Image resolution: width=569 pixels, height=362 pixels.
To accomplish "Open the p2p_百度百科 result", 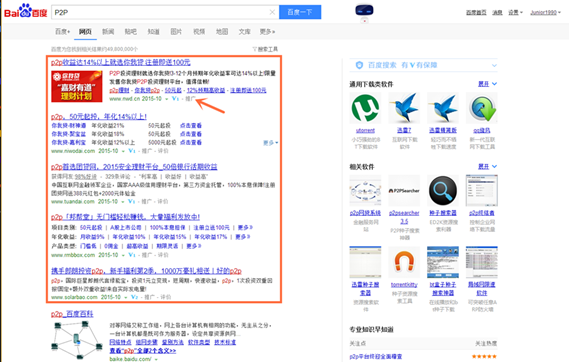I will pyautogui.click(x=72, y=314).
